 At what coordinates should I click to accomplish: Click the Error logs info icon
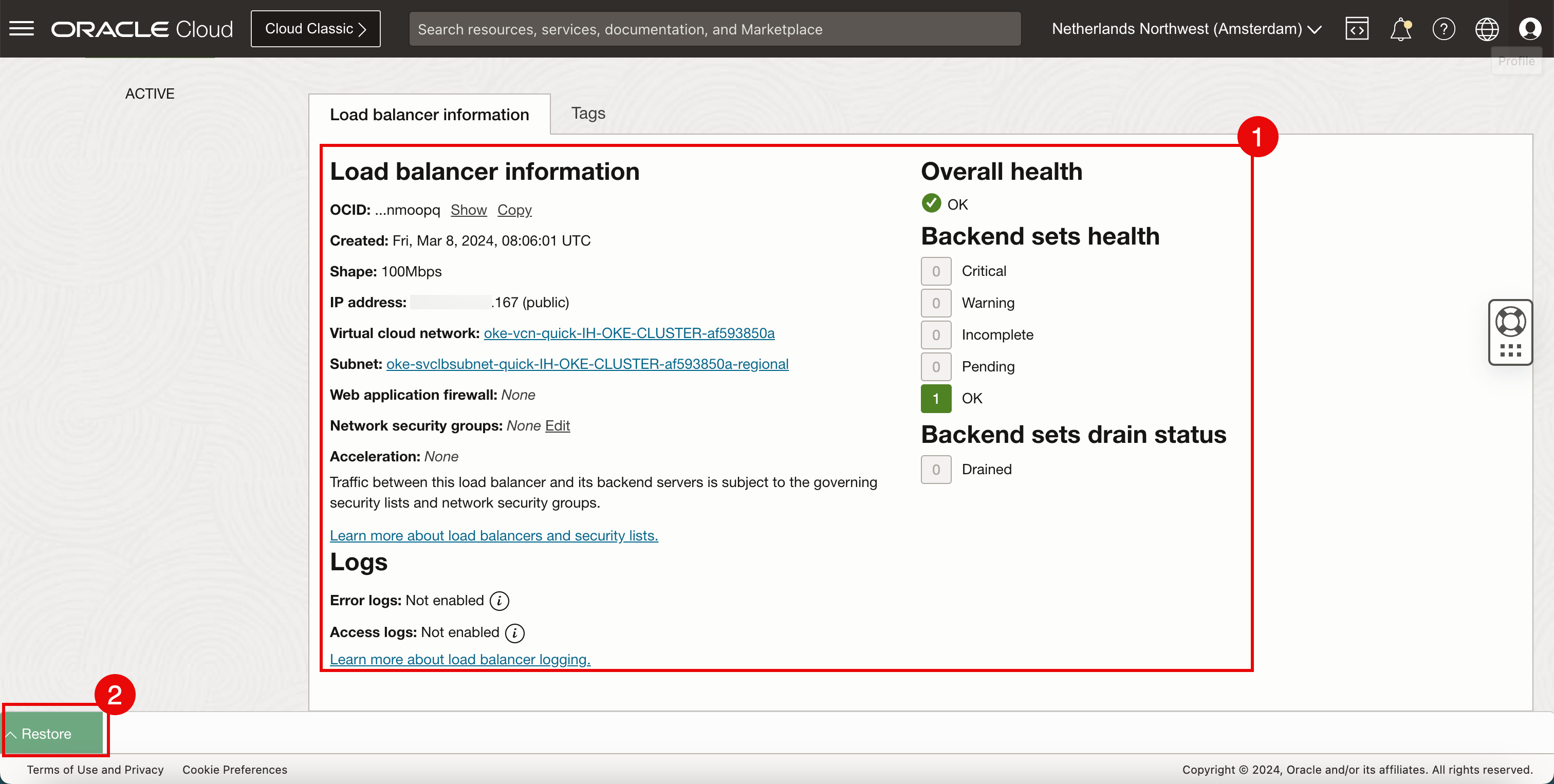[x=499, y=601]
